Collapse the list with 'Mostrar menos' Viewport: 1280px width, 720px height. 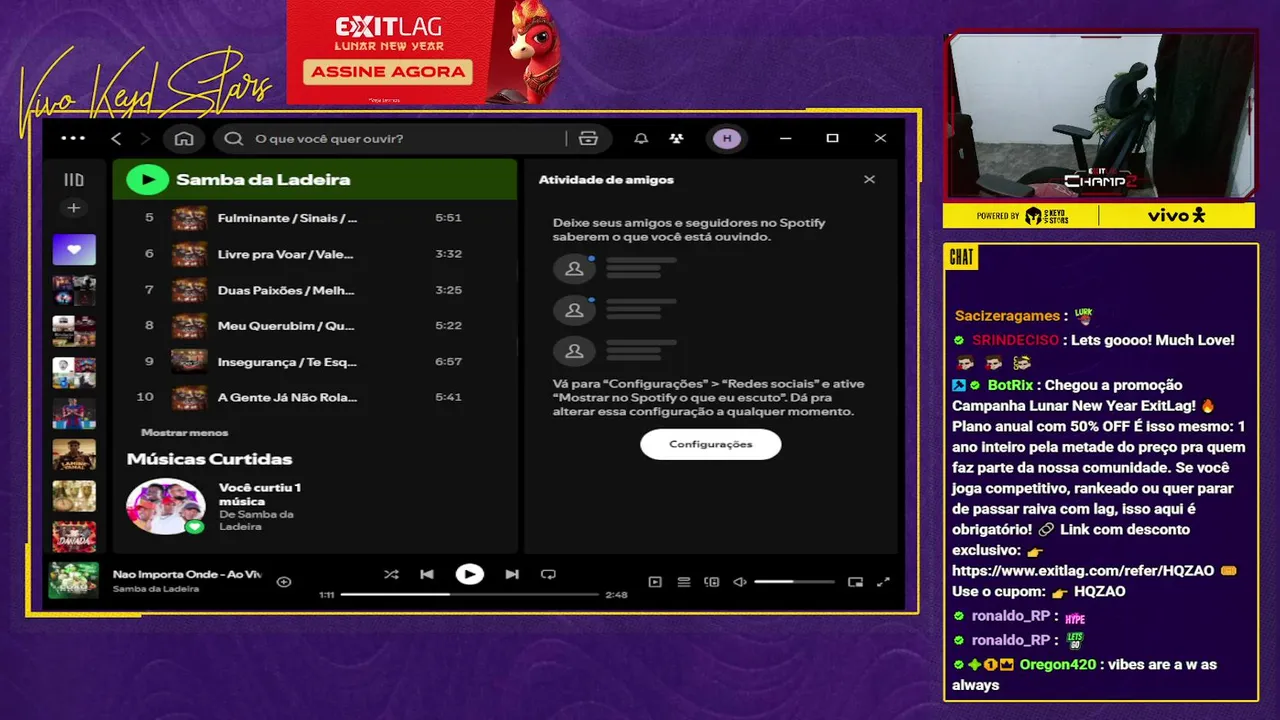point(185,432)
